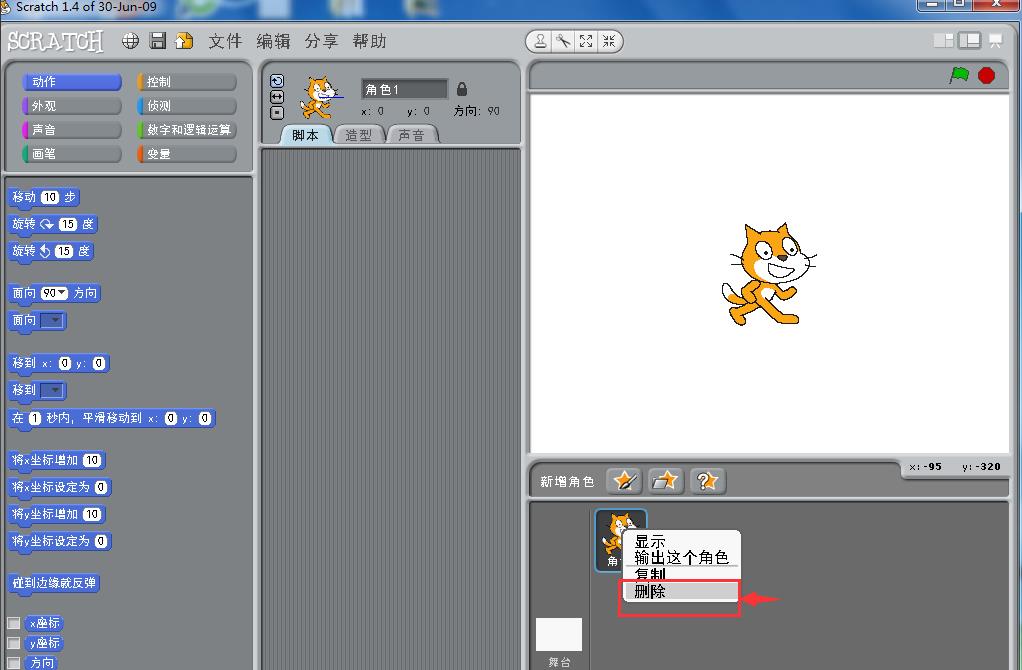Tick the y座标 checkbox
This screenshot has width=1022, height=670.
14,643
